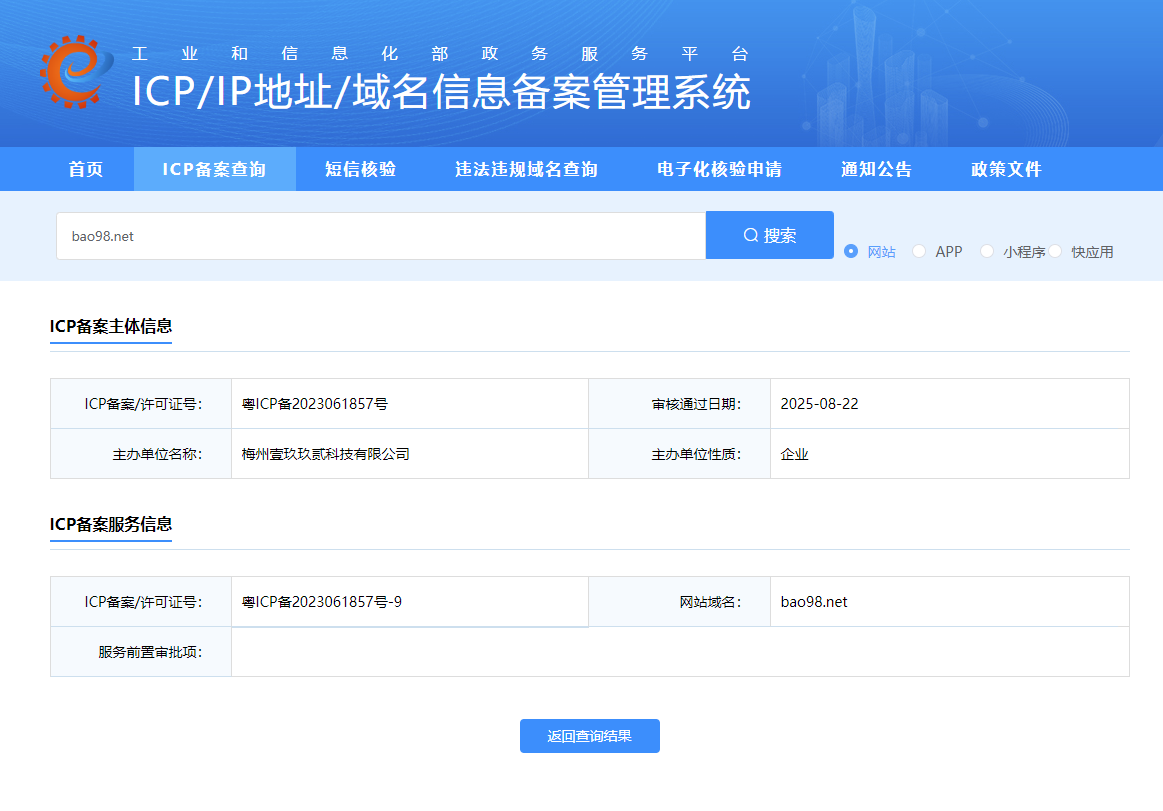
Task: Click approval date 2025-08-22
Action: click(820, 404)
